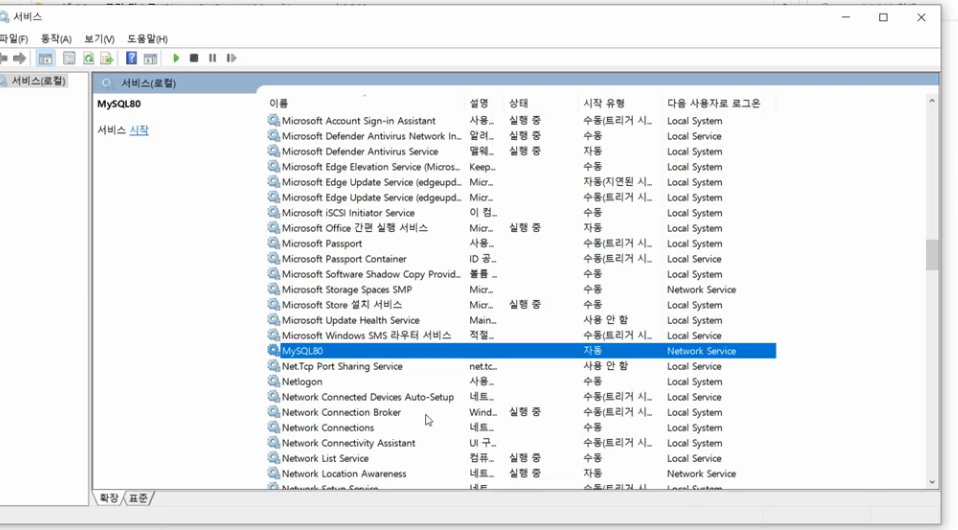Screen dimensions: 958x530
Task: Click the scroll up arrow of the services list
Action: [x=932, y=101]
